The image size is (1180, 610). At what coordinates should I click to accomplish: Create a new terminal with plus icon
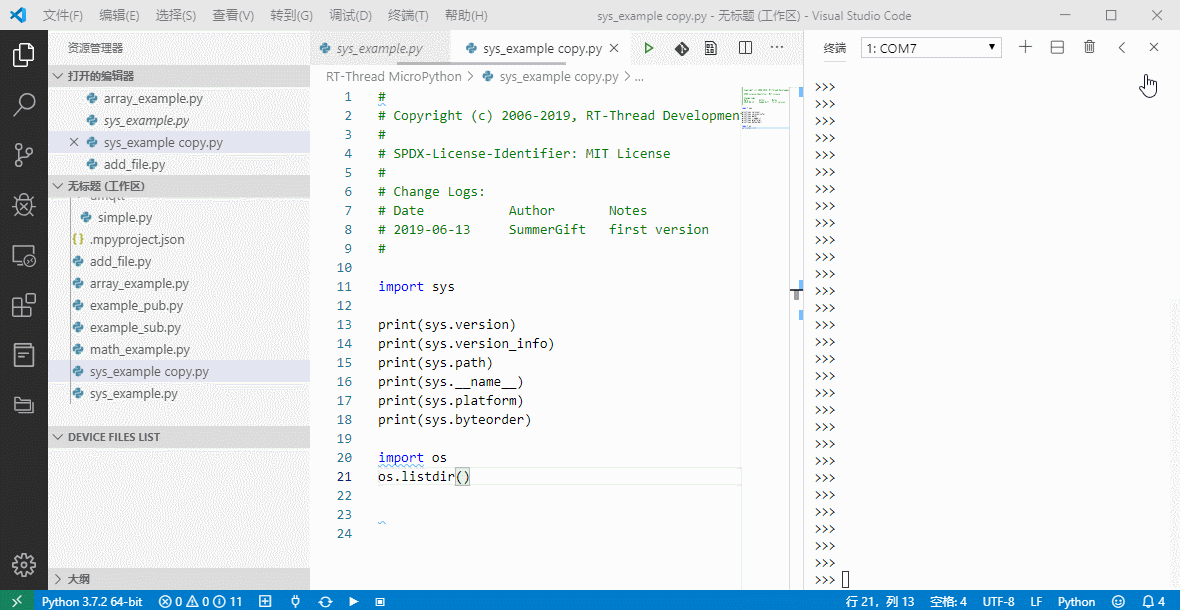point(1025,47)
